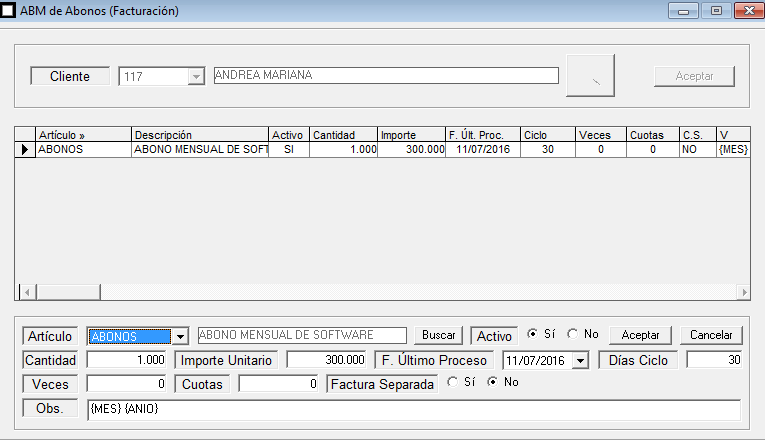Click the SI cell under Activo

tap(289, 149)
